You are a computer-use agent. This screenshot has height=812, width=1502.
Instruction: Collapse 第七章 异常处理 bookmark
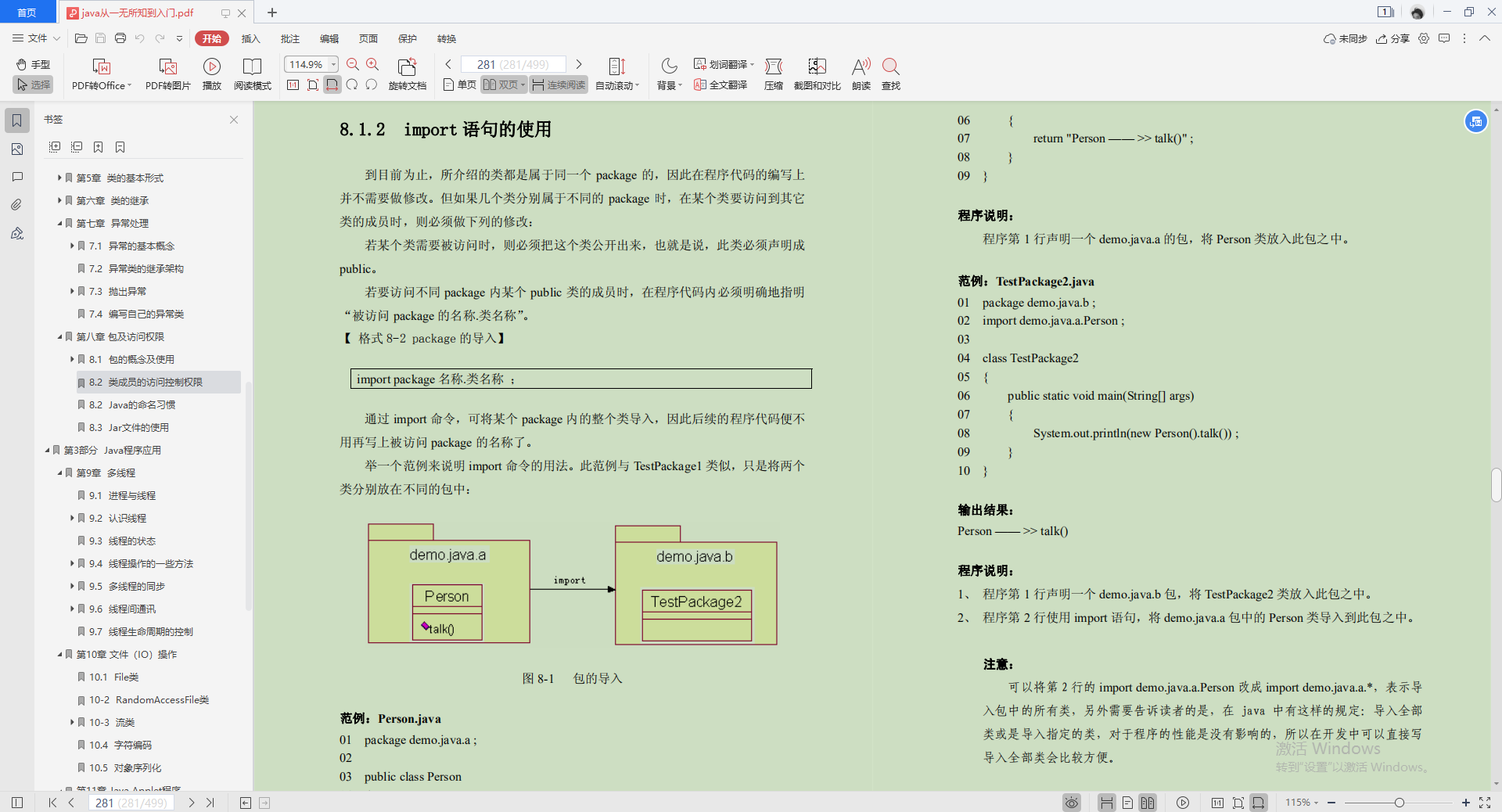tap(59, 223)
